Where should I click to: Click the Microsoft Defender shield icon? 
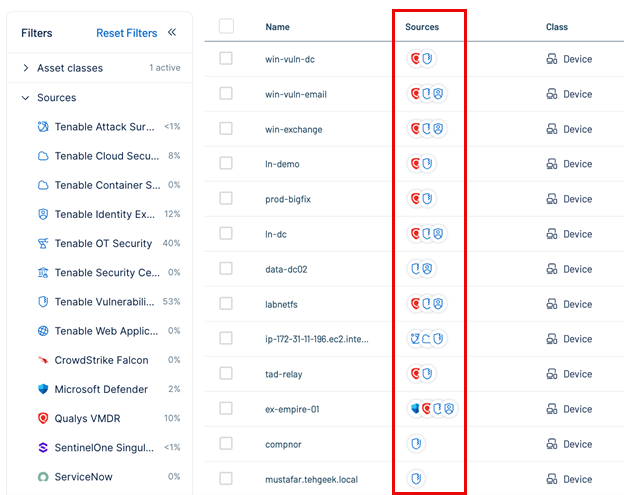(x=43, y=389)
